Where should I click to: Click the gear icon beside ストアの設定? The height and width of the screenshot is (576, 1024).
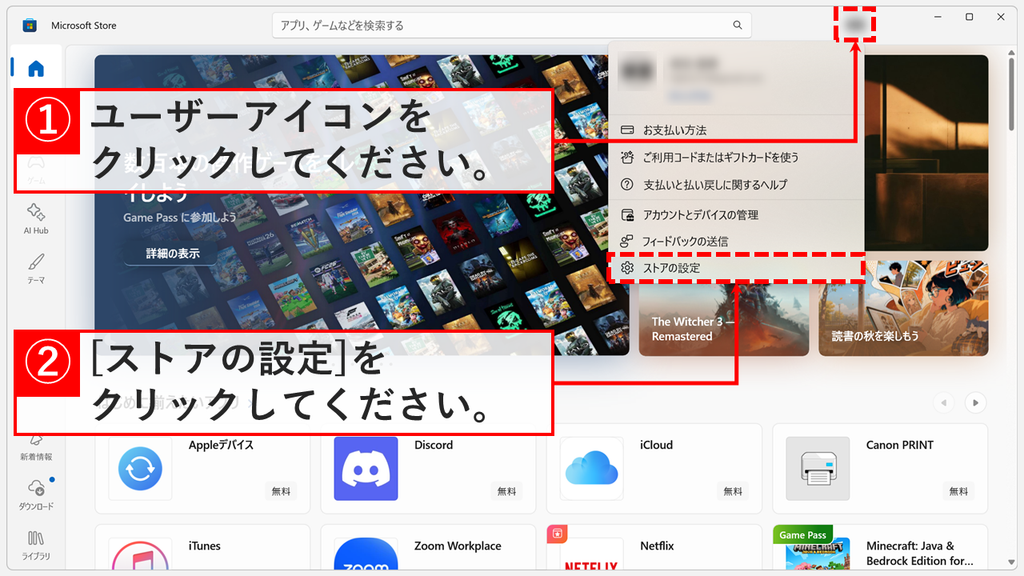pos(627,268)
